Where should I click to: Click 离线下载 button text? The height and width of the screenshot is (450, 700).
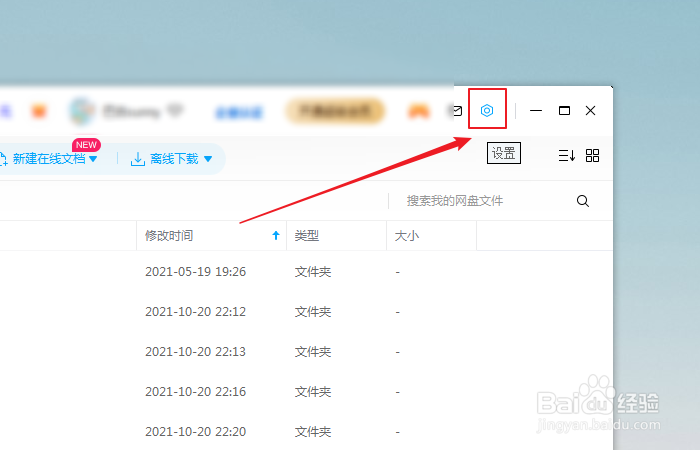pos(174,158)
